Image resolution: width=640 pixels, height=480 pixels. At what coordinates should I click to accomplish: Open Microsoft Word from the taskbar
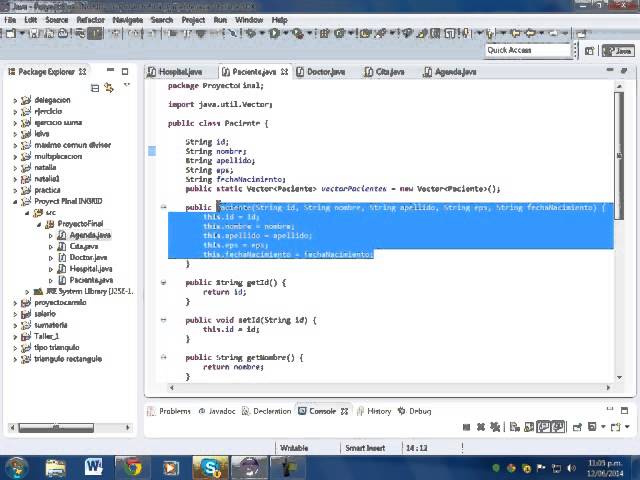coord(93,467)
